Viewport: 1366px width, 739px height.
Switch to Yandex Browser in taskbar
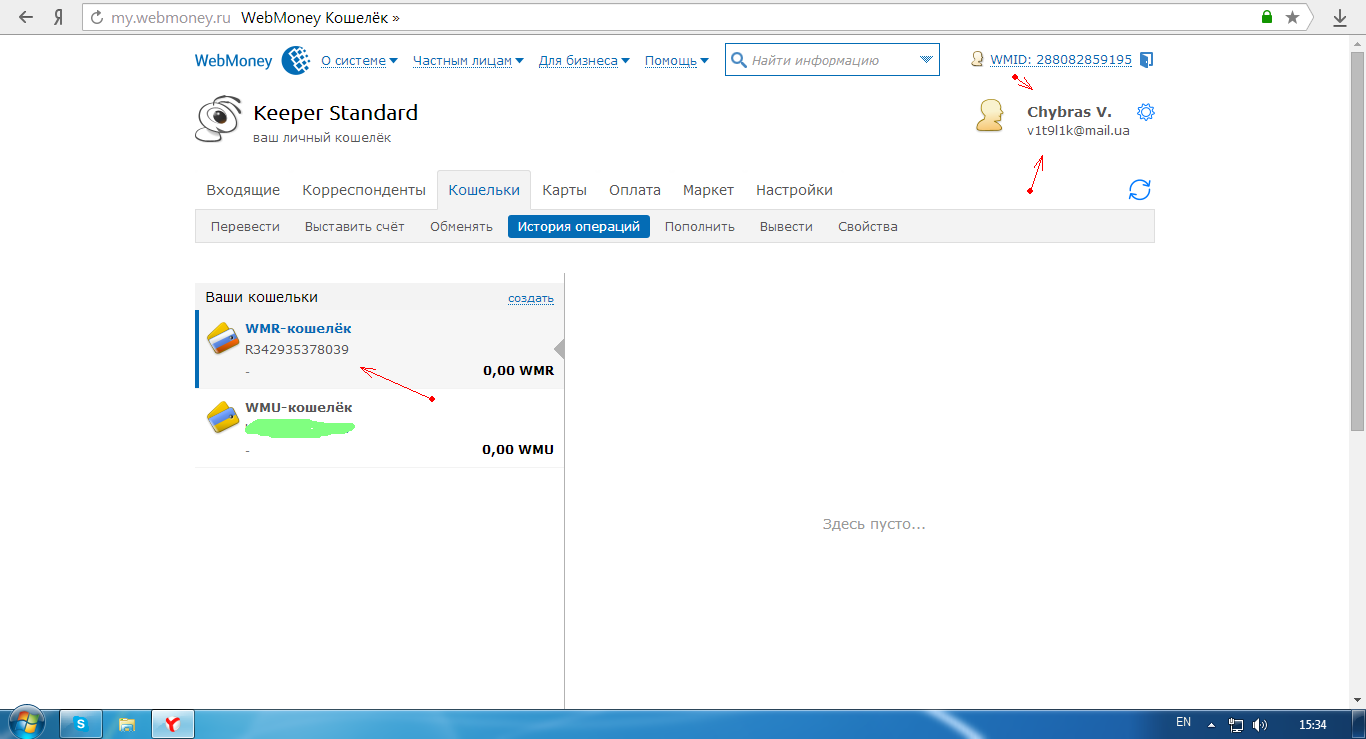click(x=172, y=723)
